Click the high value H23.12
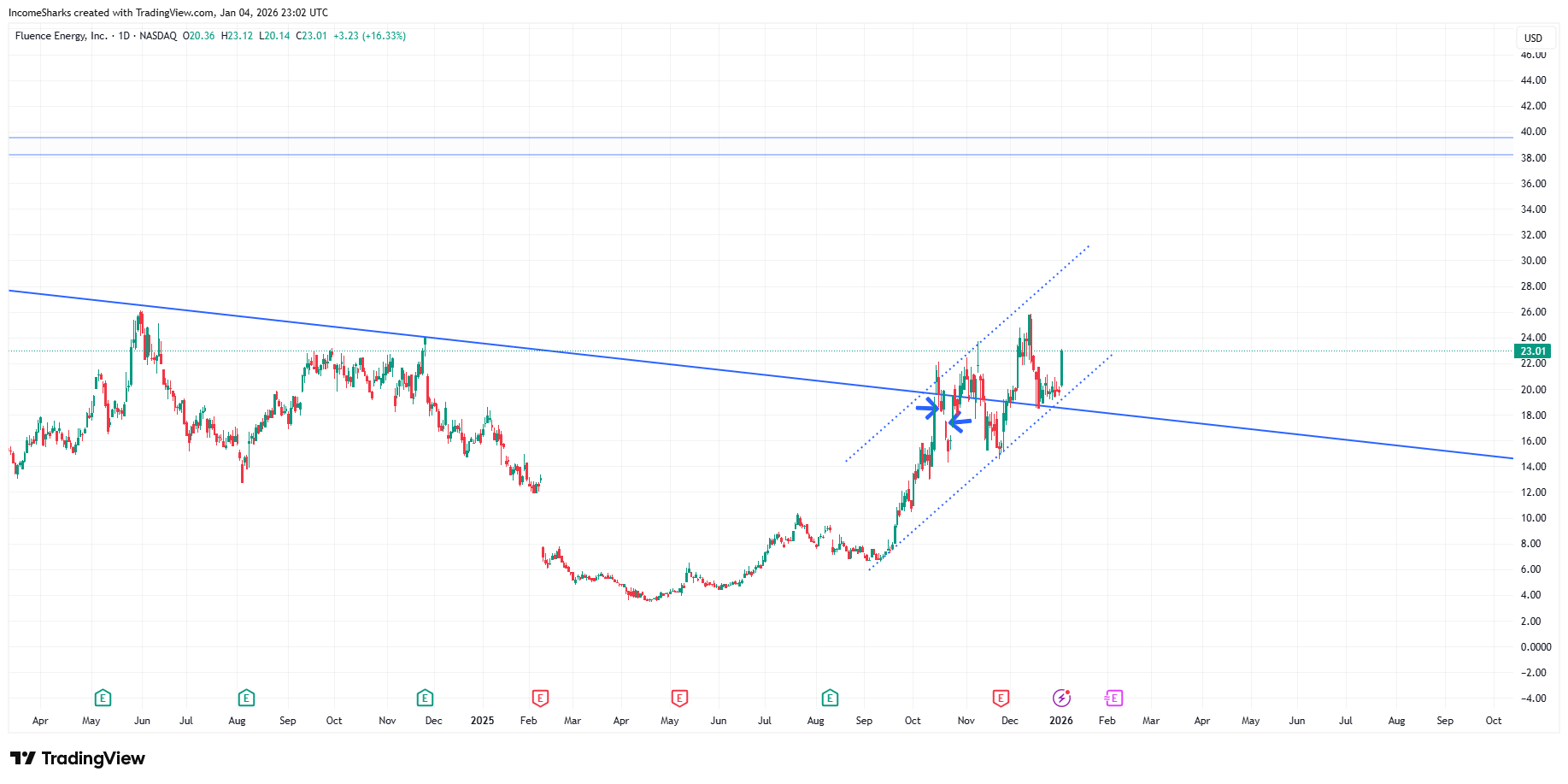This screenshot has width=1568, height=784. point(237,36)
